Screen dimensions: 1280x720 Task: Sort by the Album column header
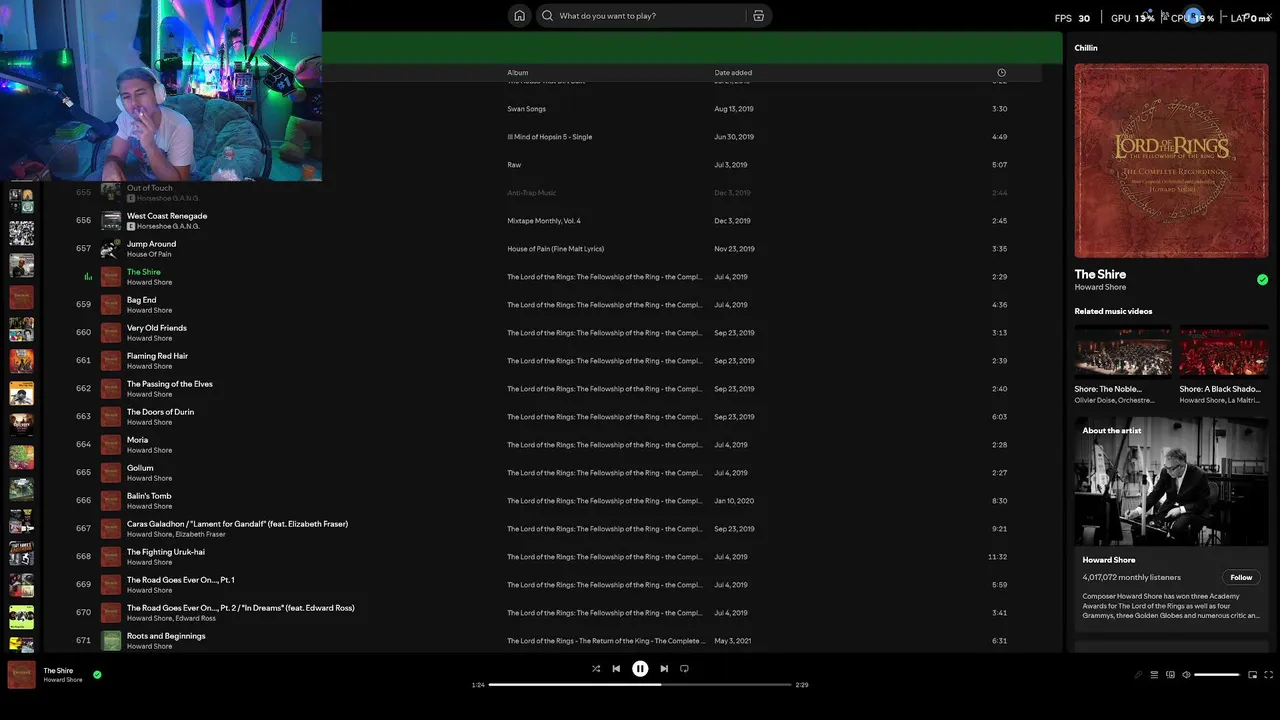(517, 73)
